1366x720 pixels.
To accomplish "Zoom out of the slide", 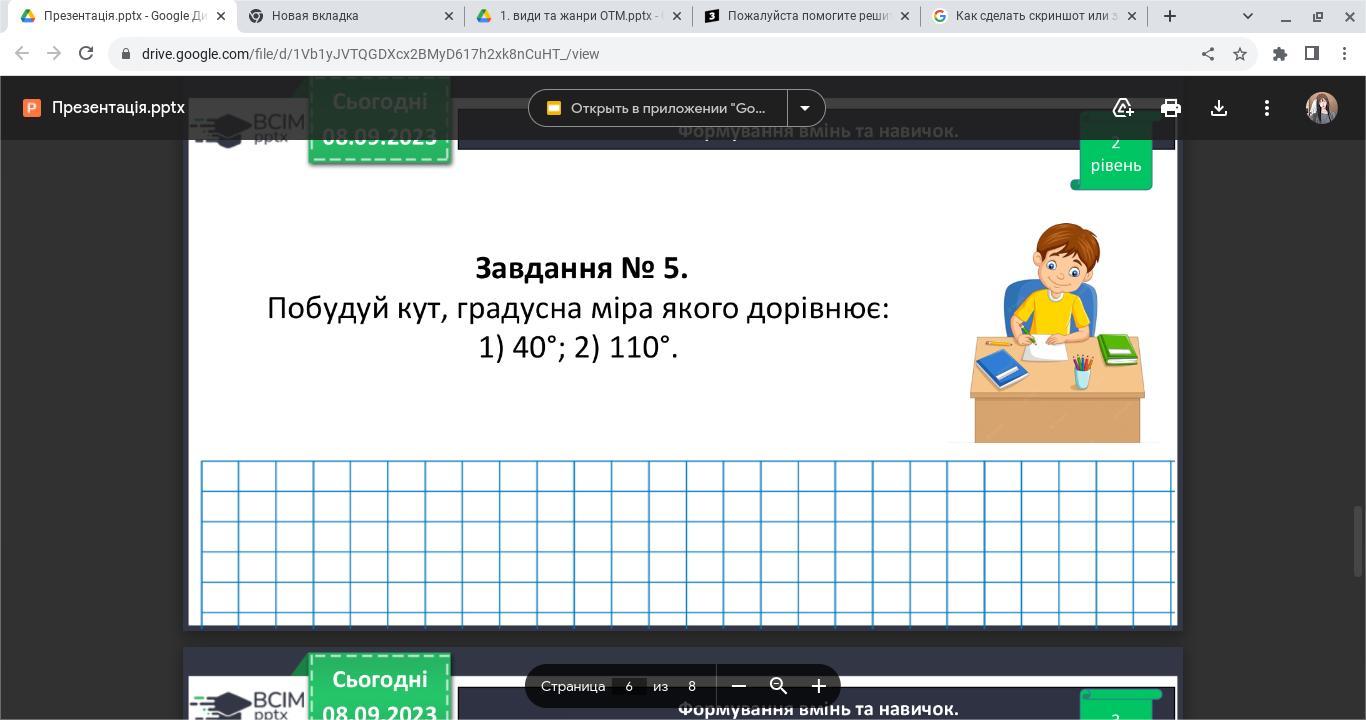I will click(x=739, y=686).
